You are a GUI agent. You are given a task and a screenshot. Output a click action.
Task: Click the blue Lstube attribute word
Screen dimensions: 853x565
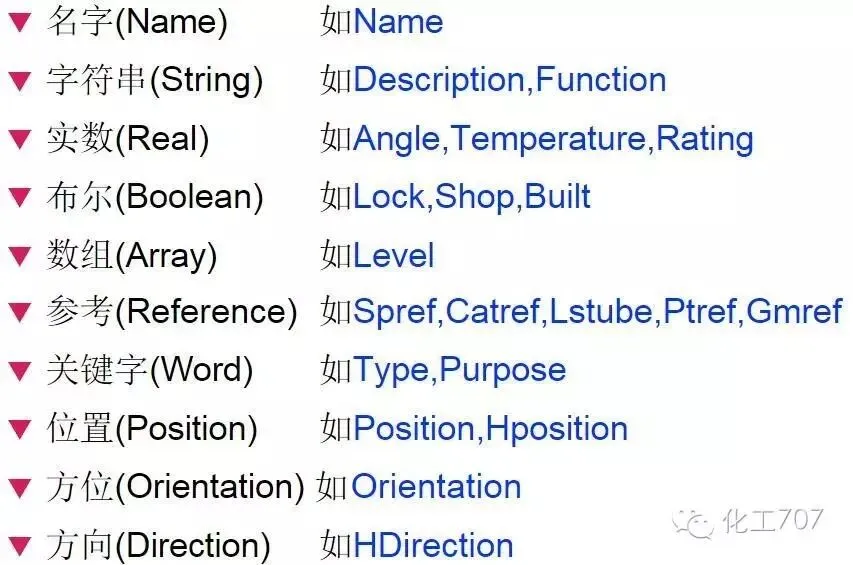click(x=601, y=312)
